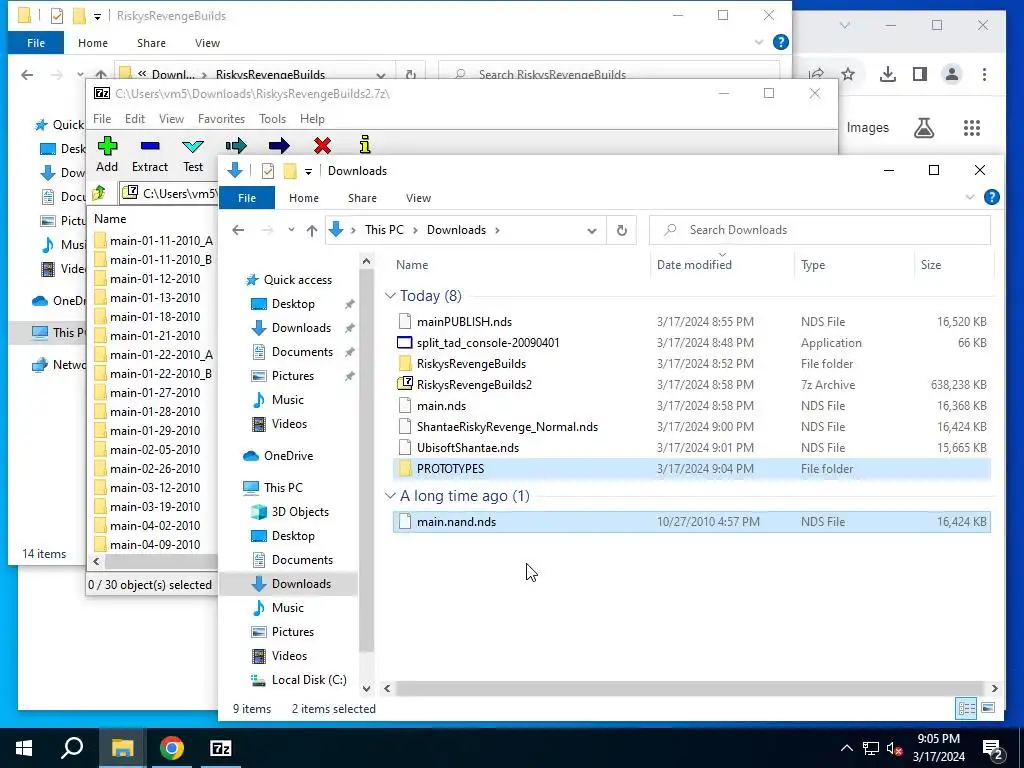The image size is (1024, 768).
Task: Open View tab in Downloads window
Action: [419, 198]
